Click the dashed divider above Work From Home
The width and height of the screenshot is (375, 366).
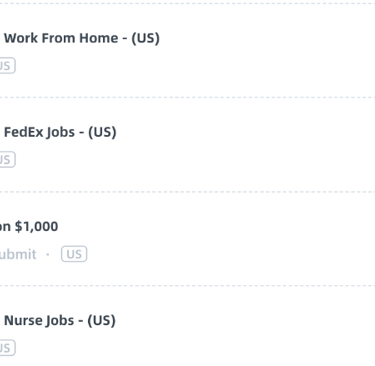187,4
